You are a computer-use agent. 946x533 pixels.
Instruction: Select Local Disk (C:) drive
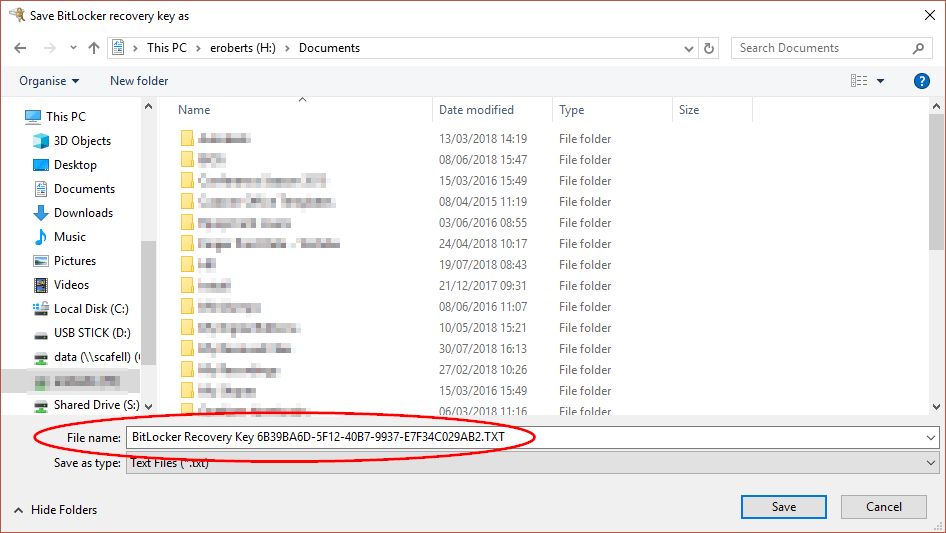coord(91,309)
